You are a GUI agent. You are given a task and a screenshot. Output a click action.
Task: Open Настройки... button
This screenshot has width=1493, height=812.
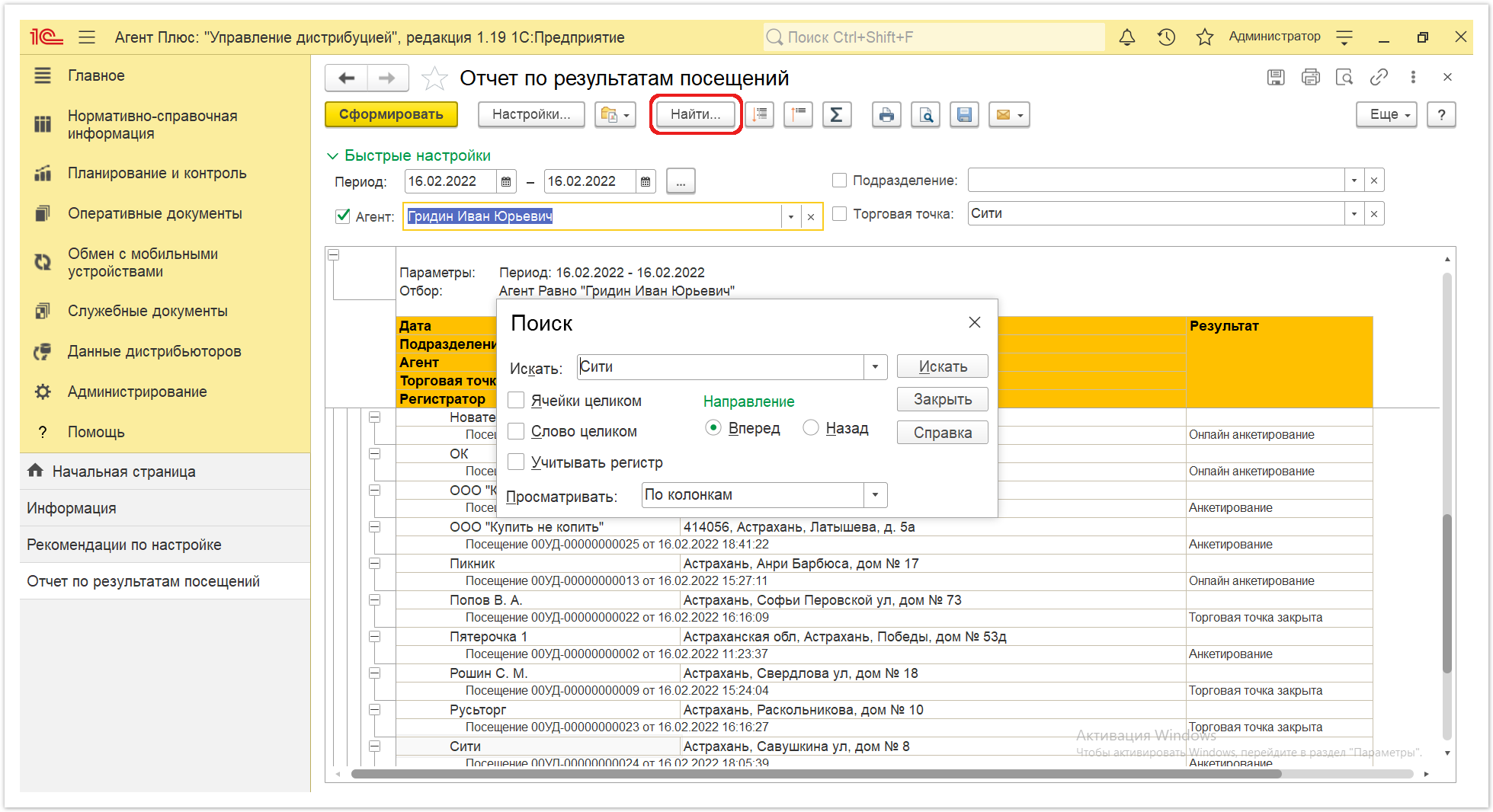point(531,114)
